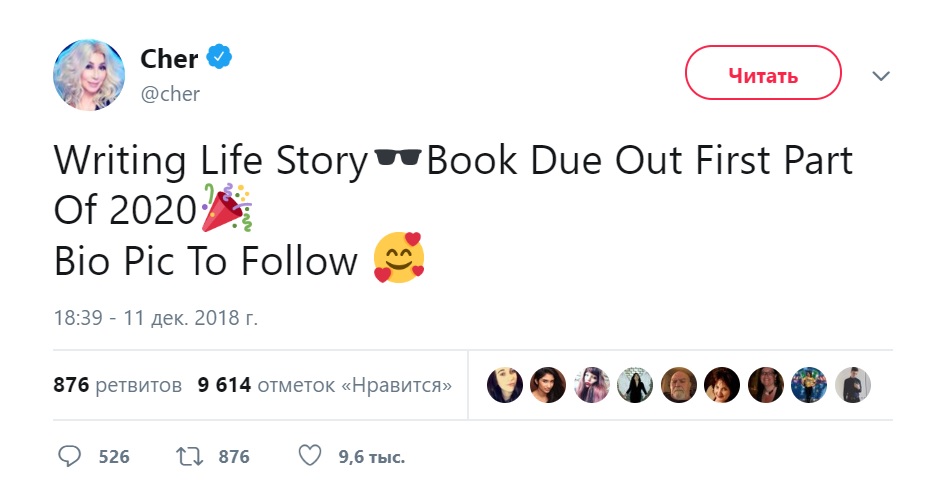Click the reply speech bubble icon

(69, 457)
